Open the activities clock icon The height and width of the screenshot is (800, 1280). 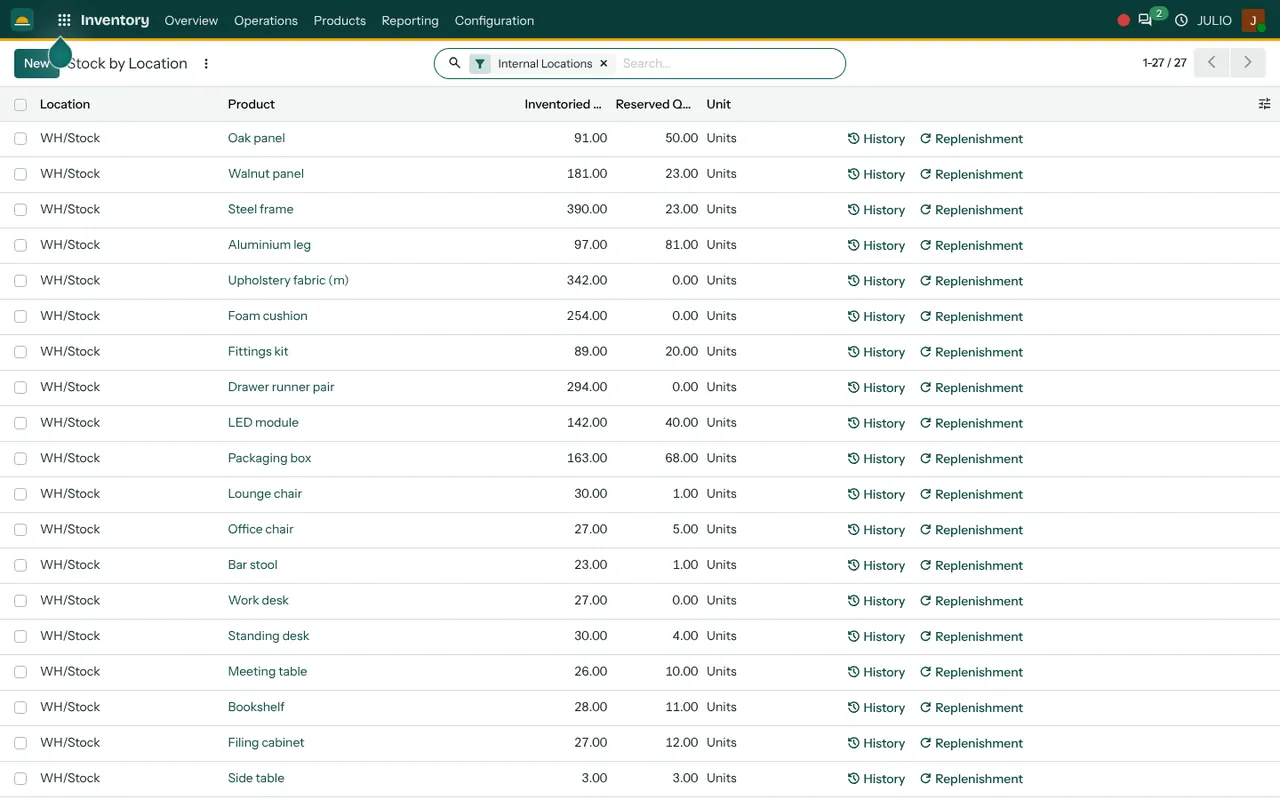coord(1181,20)
